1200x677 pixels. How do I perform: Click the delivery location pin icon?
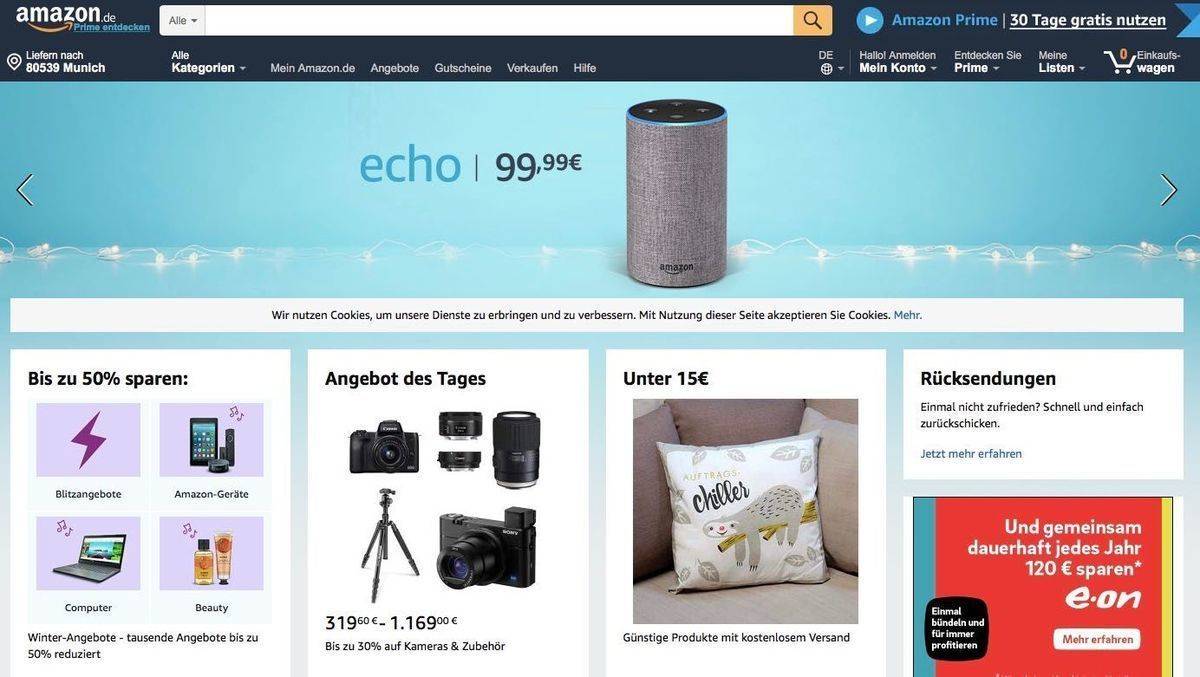[x=14, y=62]
